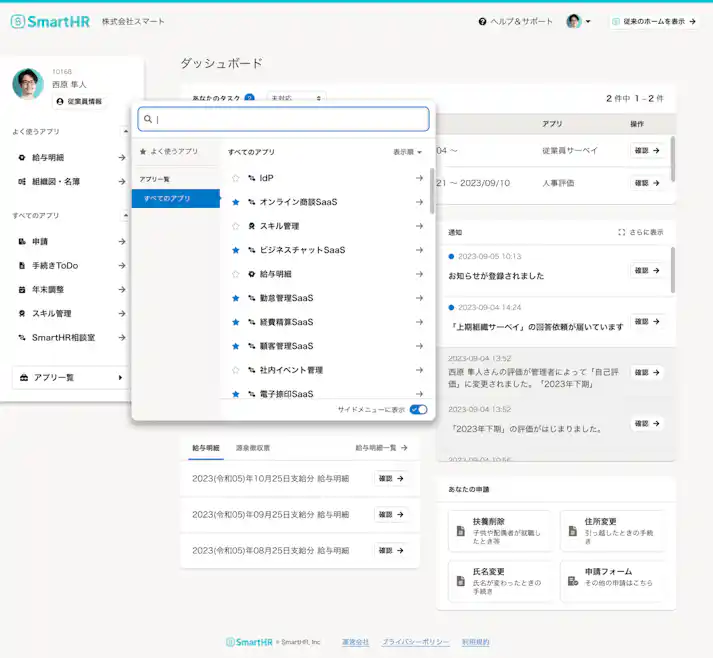Screen dimensions: 713x658
Task: Click 組織図・名簿 icon in sidebar
Action: (22, 181)
